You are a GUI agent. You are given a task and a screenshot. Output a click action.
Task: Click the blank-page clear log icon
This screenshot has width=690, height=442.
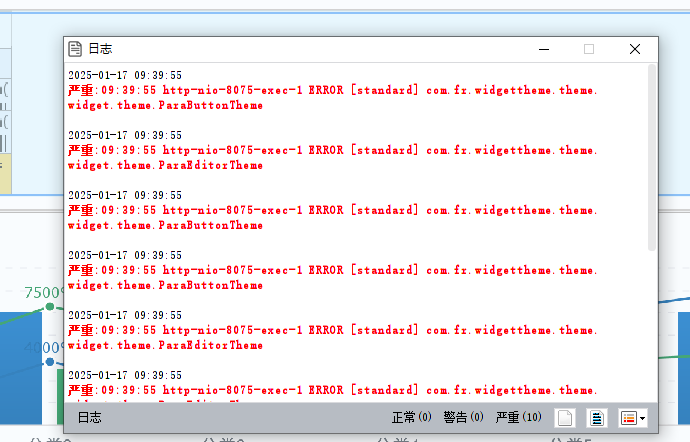565,418
